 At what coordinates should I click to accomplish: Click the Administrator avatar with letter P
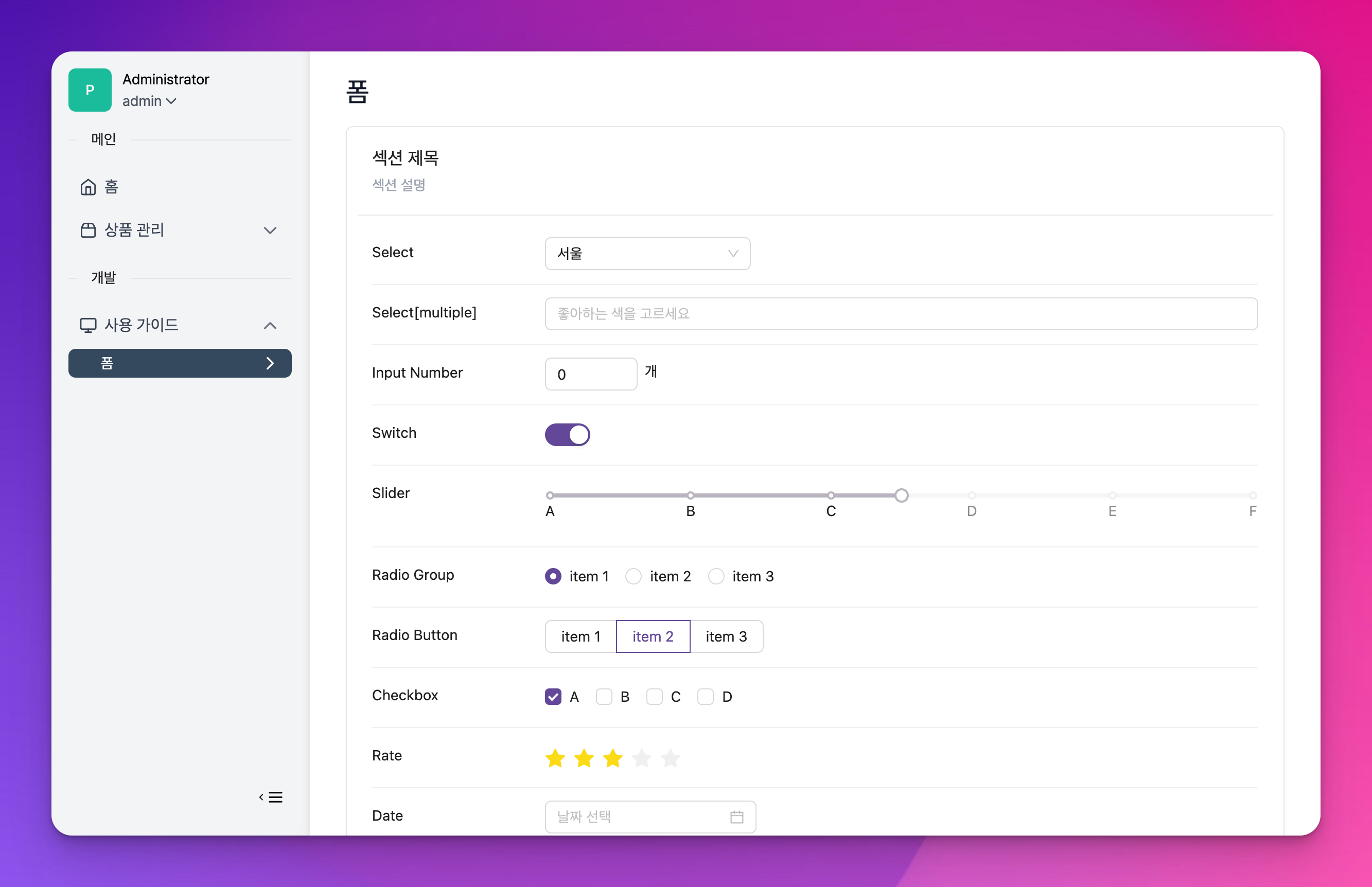coord(90,90)
